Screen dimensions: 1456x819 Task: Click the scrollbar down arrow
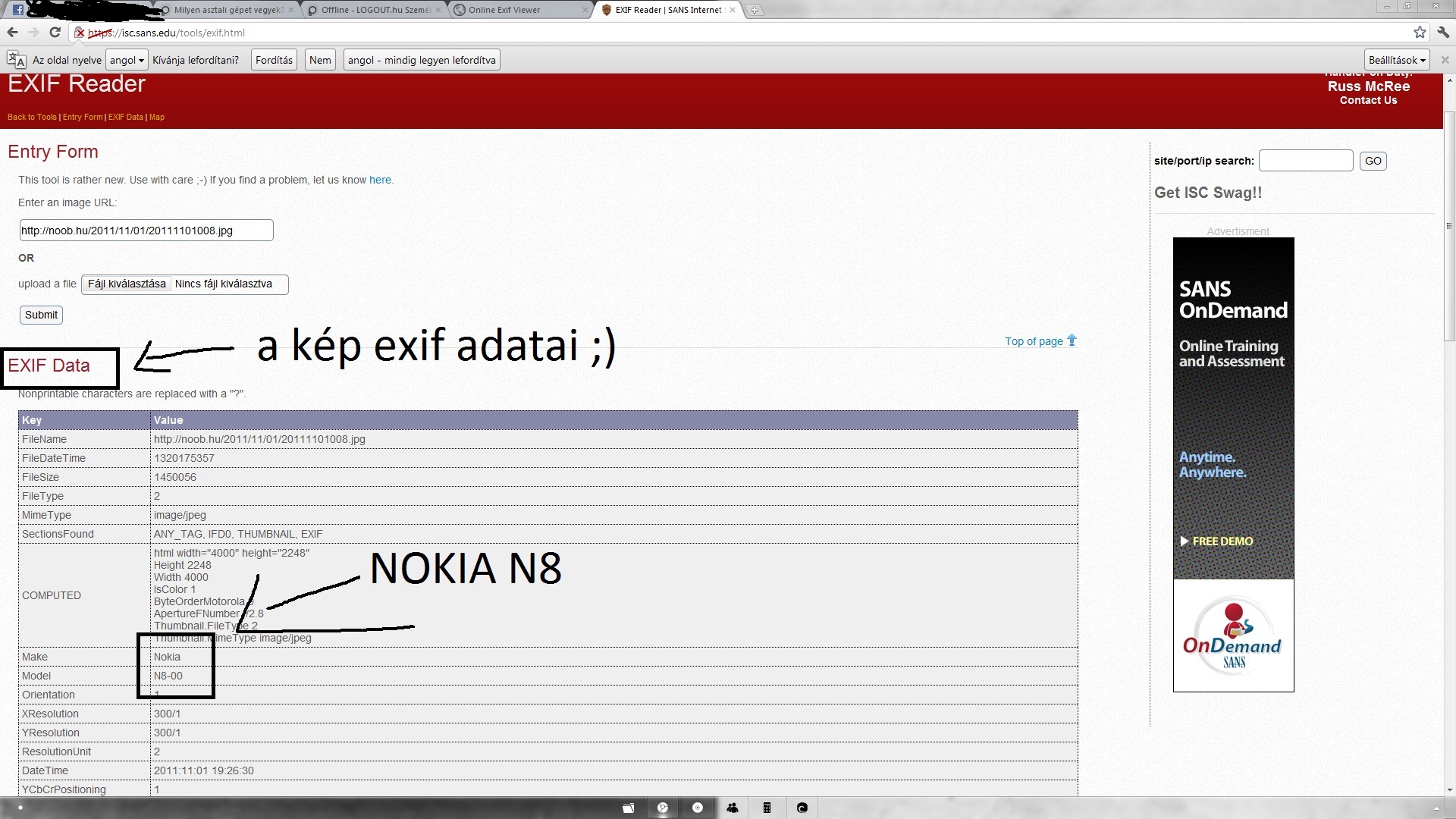point(1449,789)
